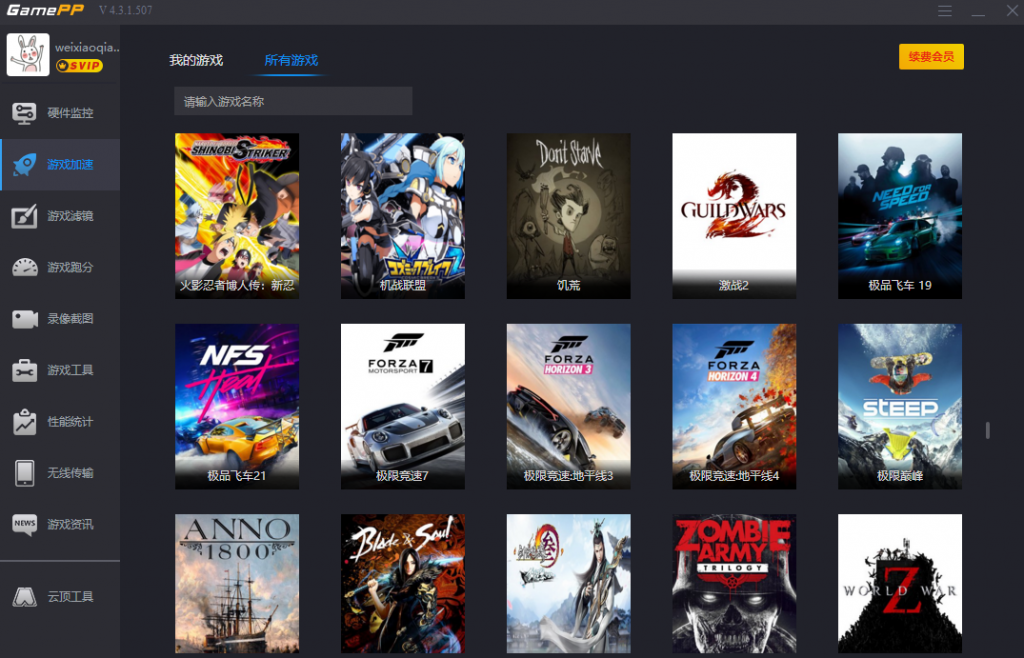Click the 极限竞速7 caption
This screenshot has height=658, width=1024.
click(402, 476)
